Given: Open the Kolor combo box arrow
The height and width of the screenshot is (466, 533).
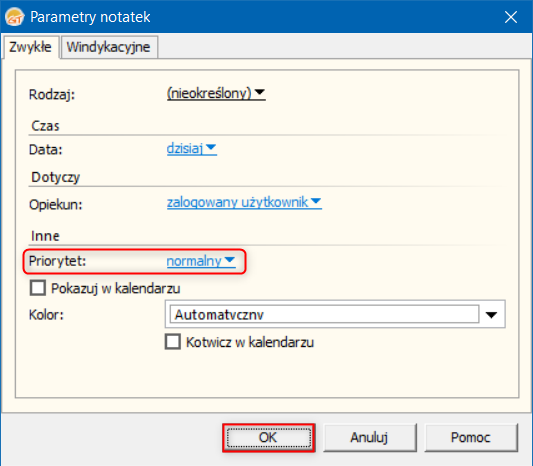Looking at the screenshot, I should (x=491, y=315).
